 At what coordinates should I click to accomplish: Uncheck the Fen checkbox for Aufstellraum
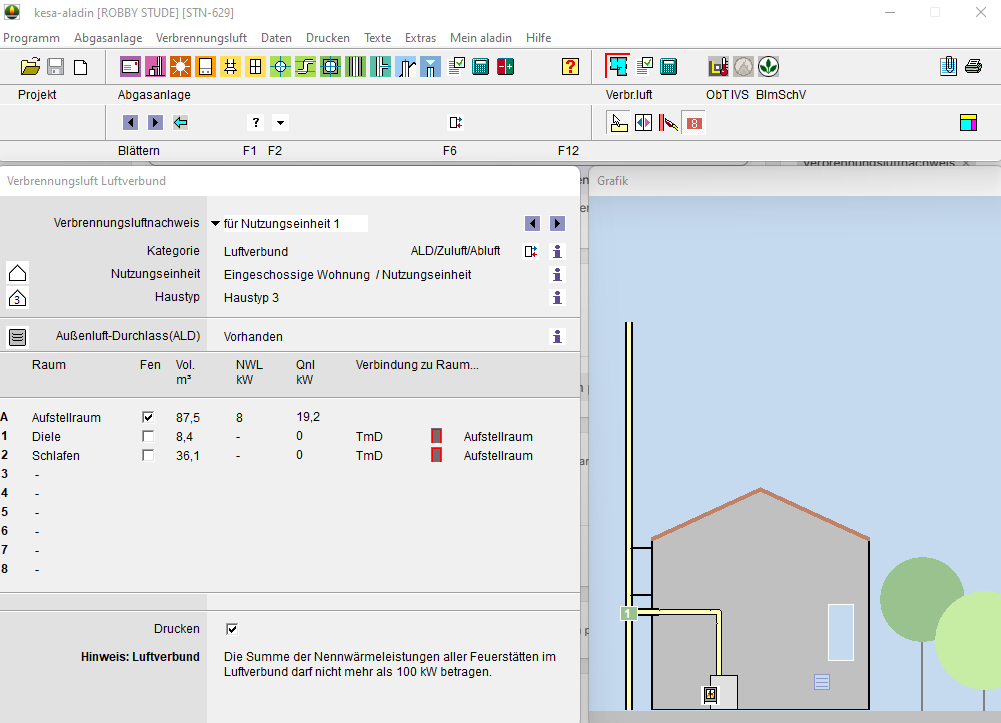(148, 417)
